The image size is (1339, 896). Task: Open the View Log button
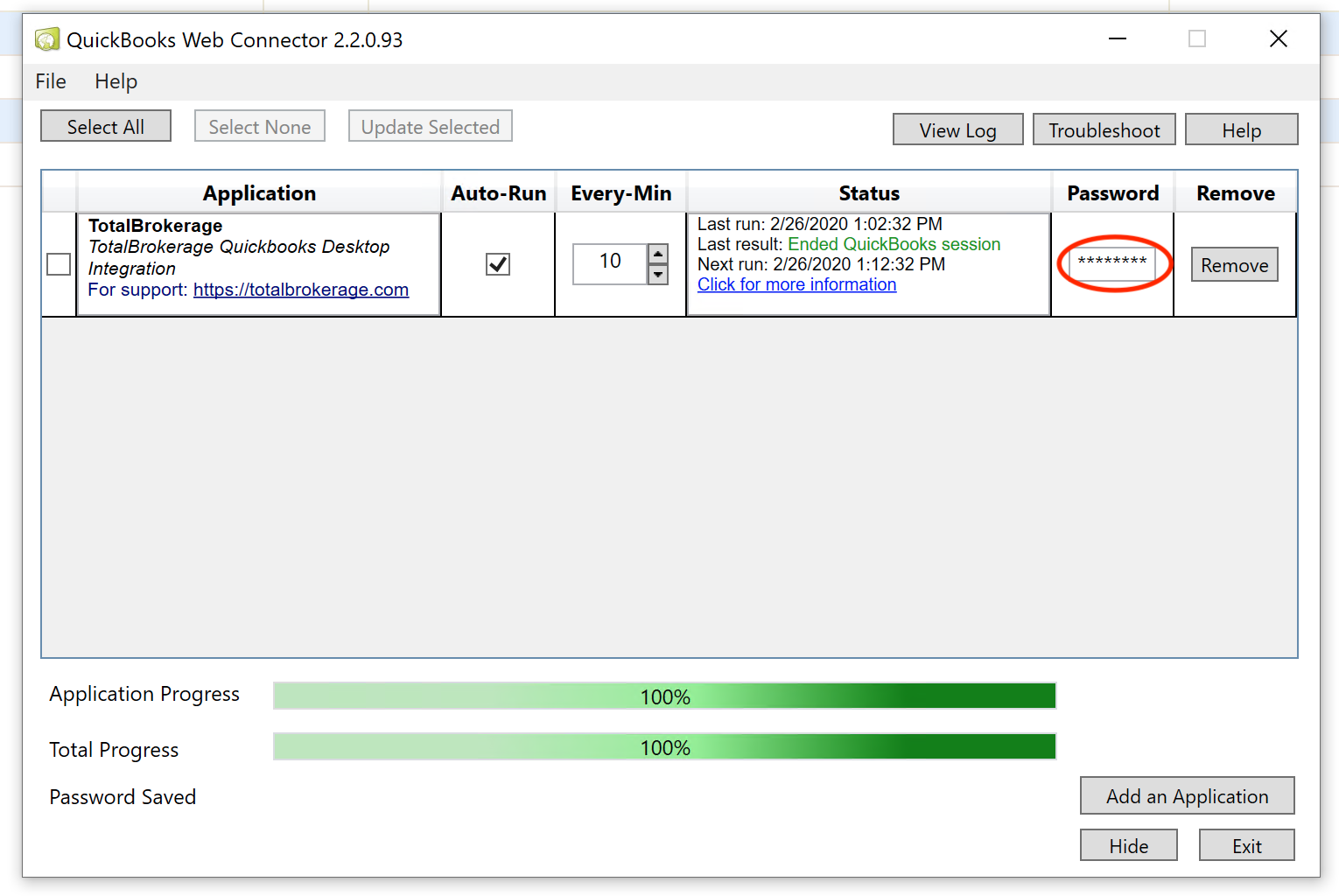pos(958,129)
